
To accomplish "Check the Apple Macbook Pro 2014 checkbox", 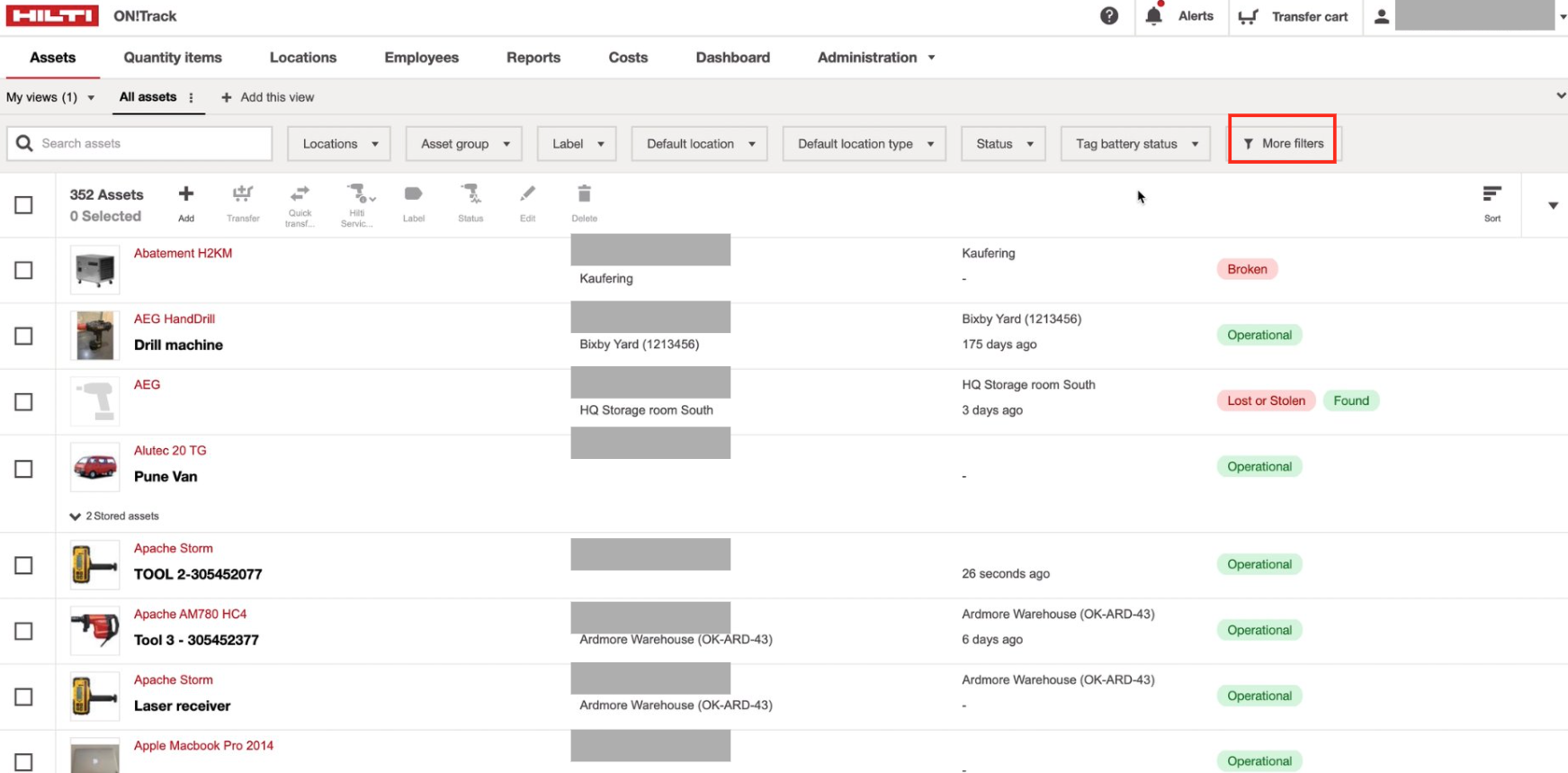I will pos(24,761).
